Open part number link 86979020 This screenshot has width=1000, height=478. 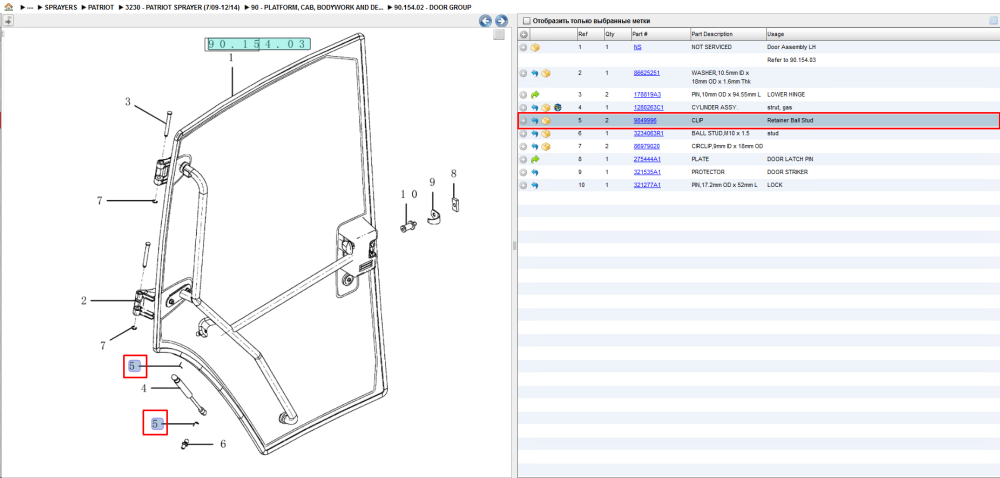point(646,147)
